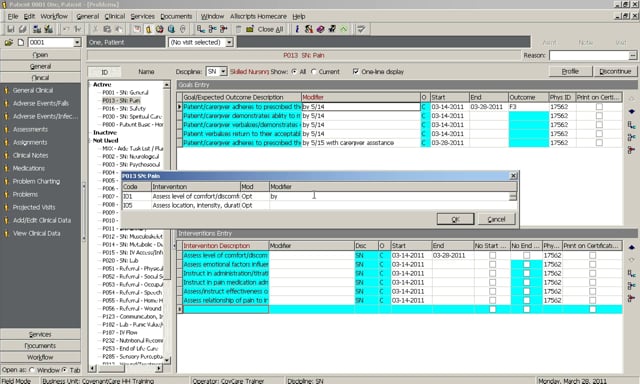Click the Discontinue button
Screen dimensions: 640x384
pyautogui.click(x=615, y=71)
